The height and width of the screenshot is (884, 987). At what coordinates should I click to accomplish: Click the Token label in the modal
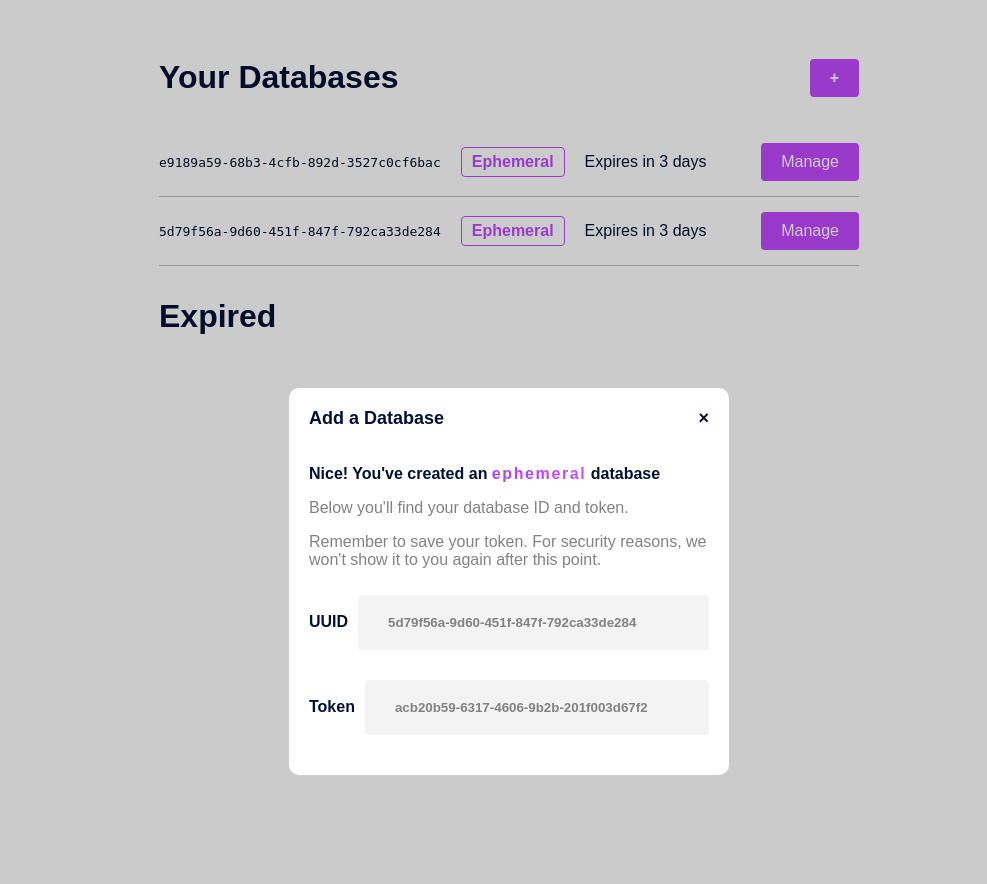click(331, 707)
